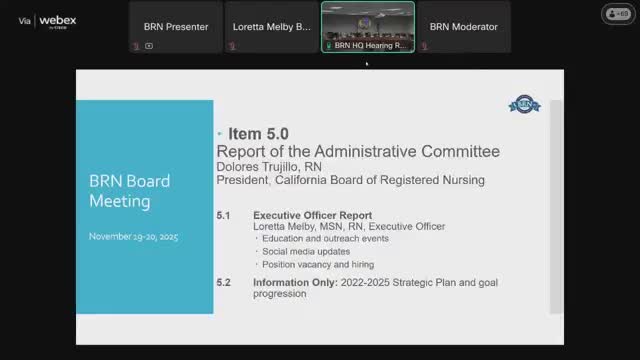The image size is (640, 360).
Task: Click 'Information Only:' strategic plan item
Action: coord(375,288)
